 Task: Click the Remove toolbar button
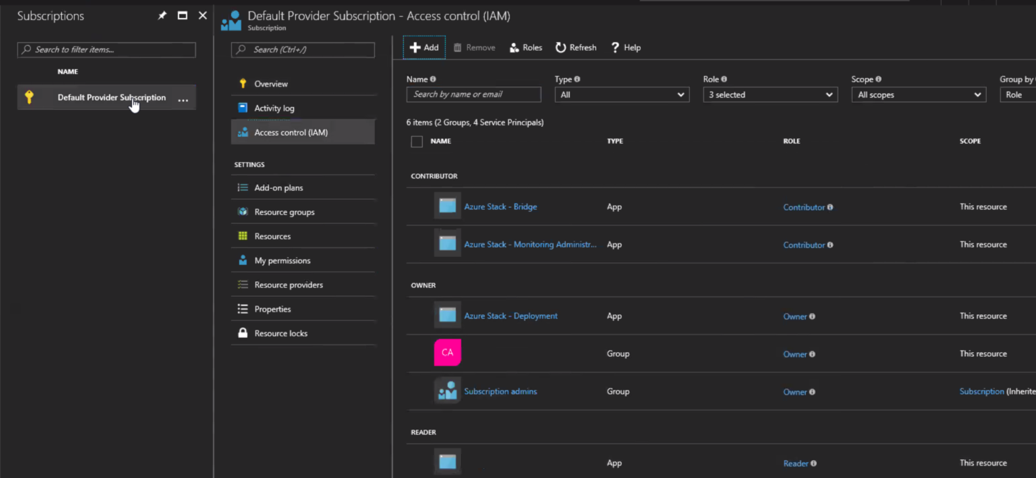[474, 48]
